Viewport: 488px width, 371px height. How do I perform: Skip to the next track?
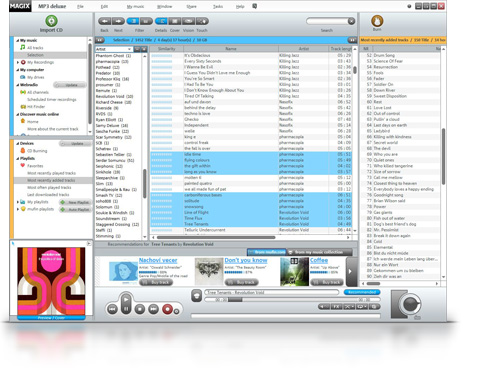(x=153, y=309)
